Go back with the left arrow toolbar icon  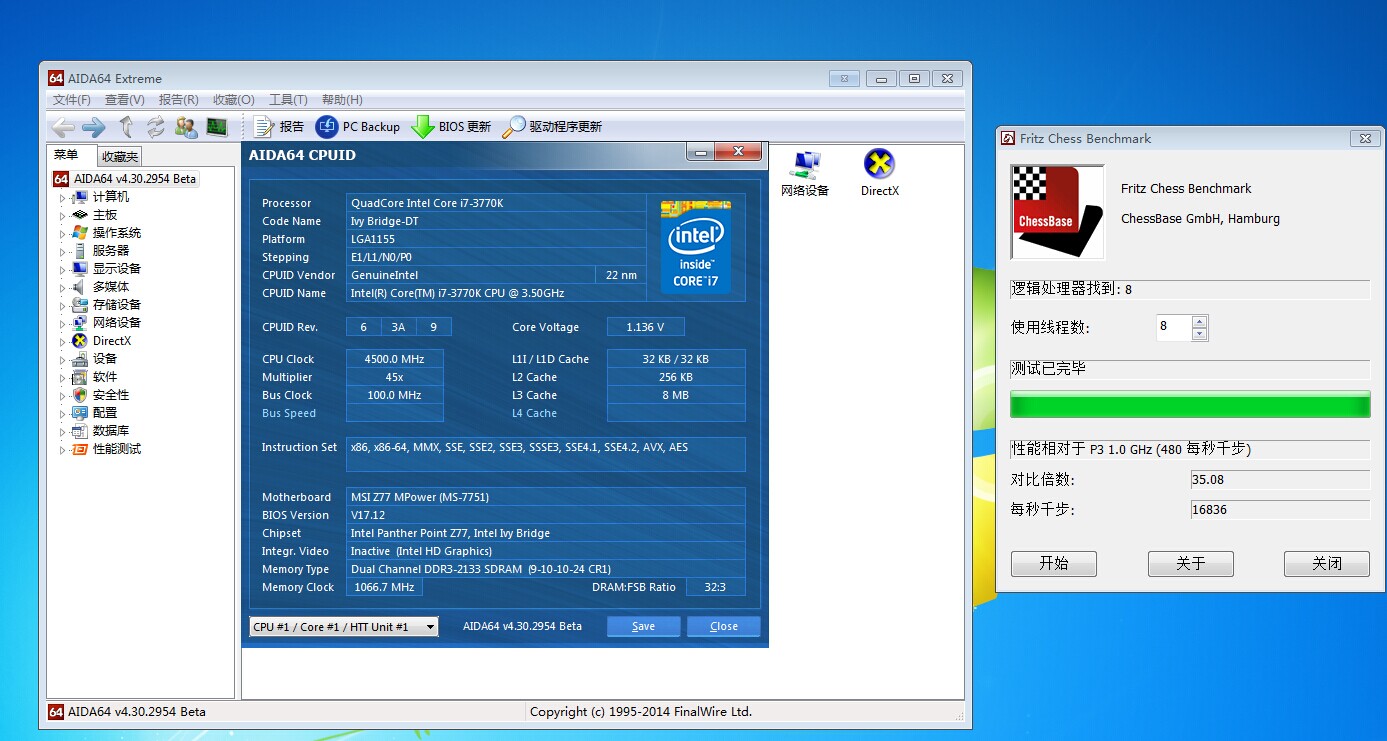coord(63,127)
